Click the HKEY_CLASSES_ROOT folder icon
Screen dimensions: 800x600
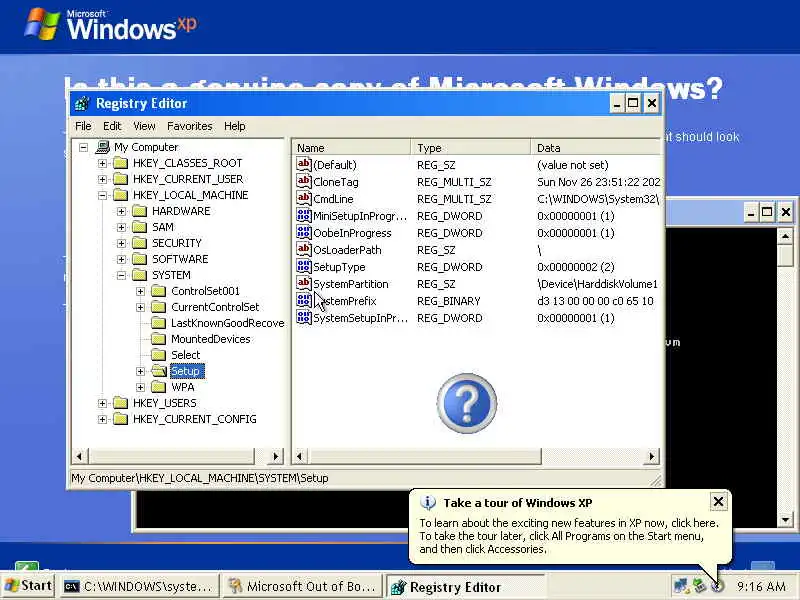[x=120, y=163]
